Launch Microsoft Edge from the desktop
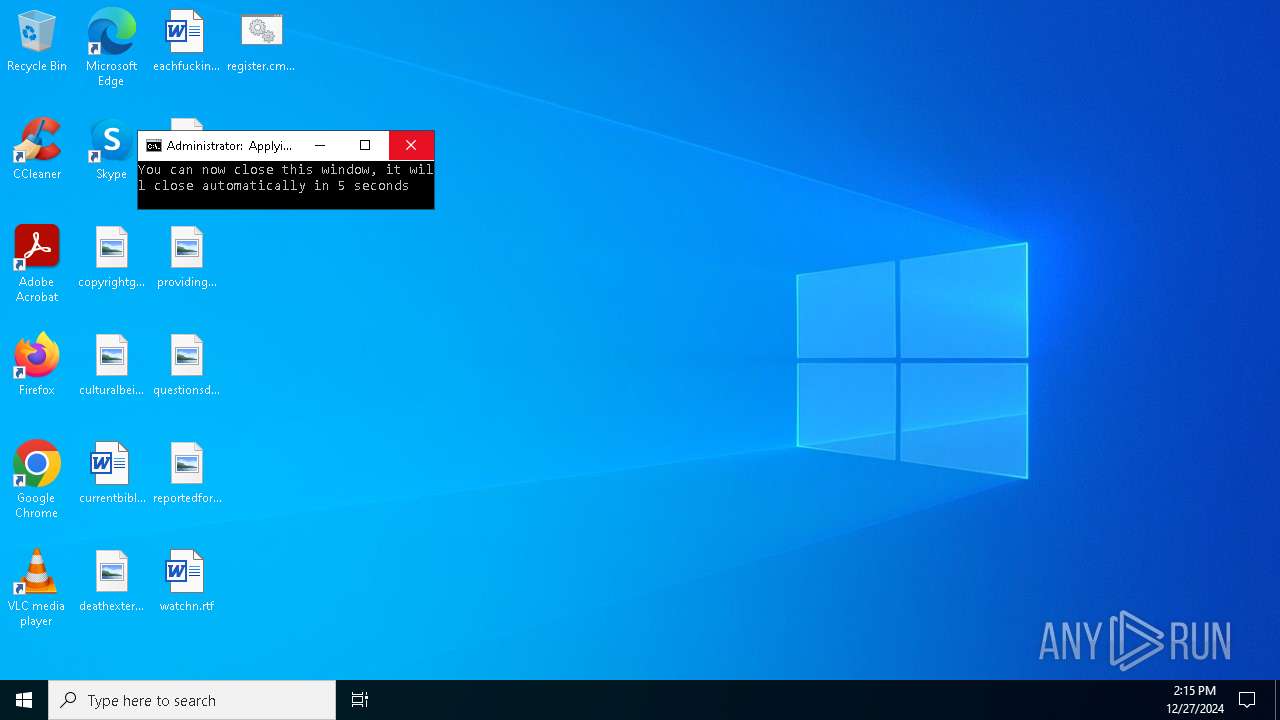The width and height of the screenshot is (1280, 720). click(111, 48)
